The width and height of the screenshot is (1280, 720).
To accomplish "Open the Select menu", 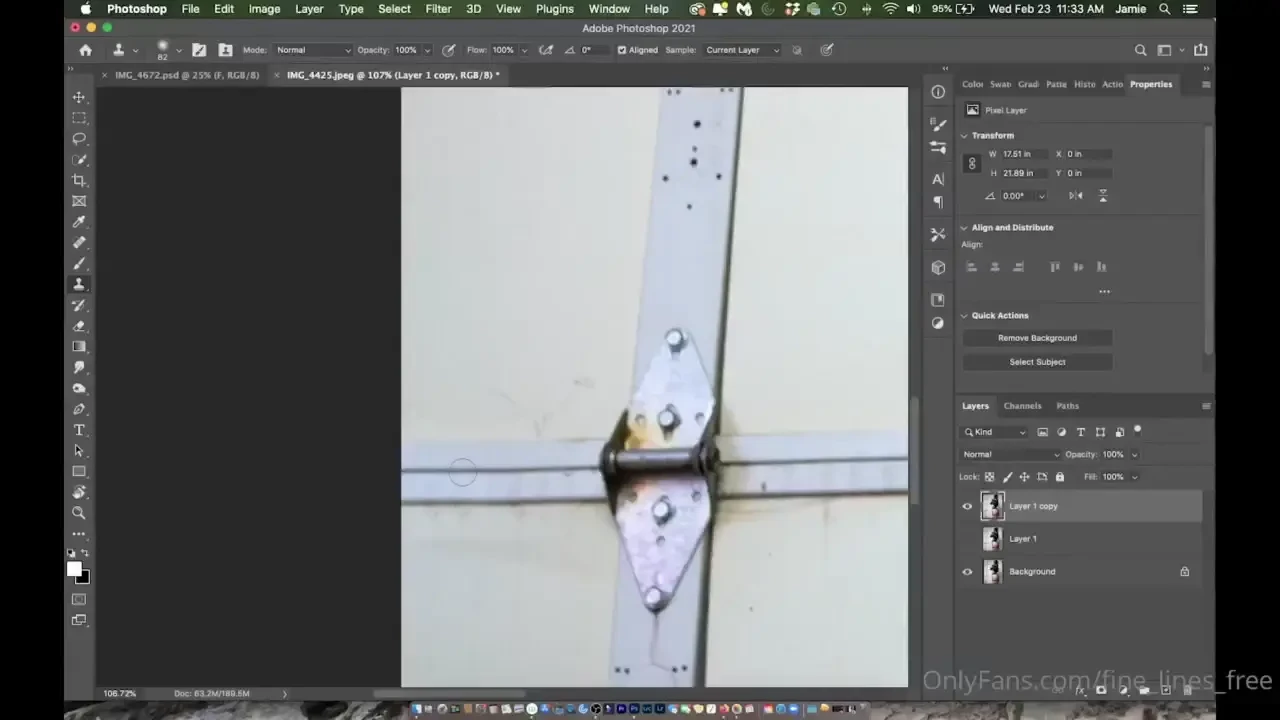I will click(x=394, y=9).
